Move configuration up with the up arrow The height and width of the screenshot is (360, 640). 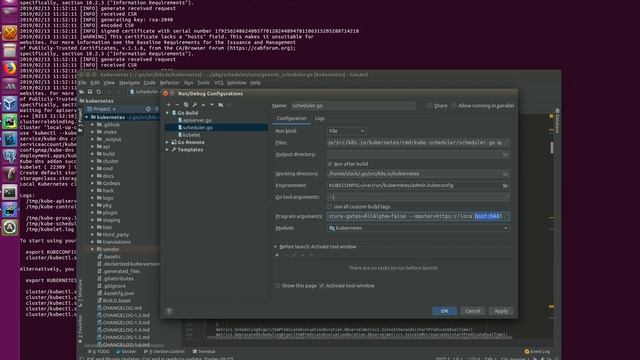203,105
